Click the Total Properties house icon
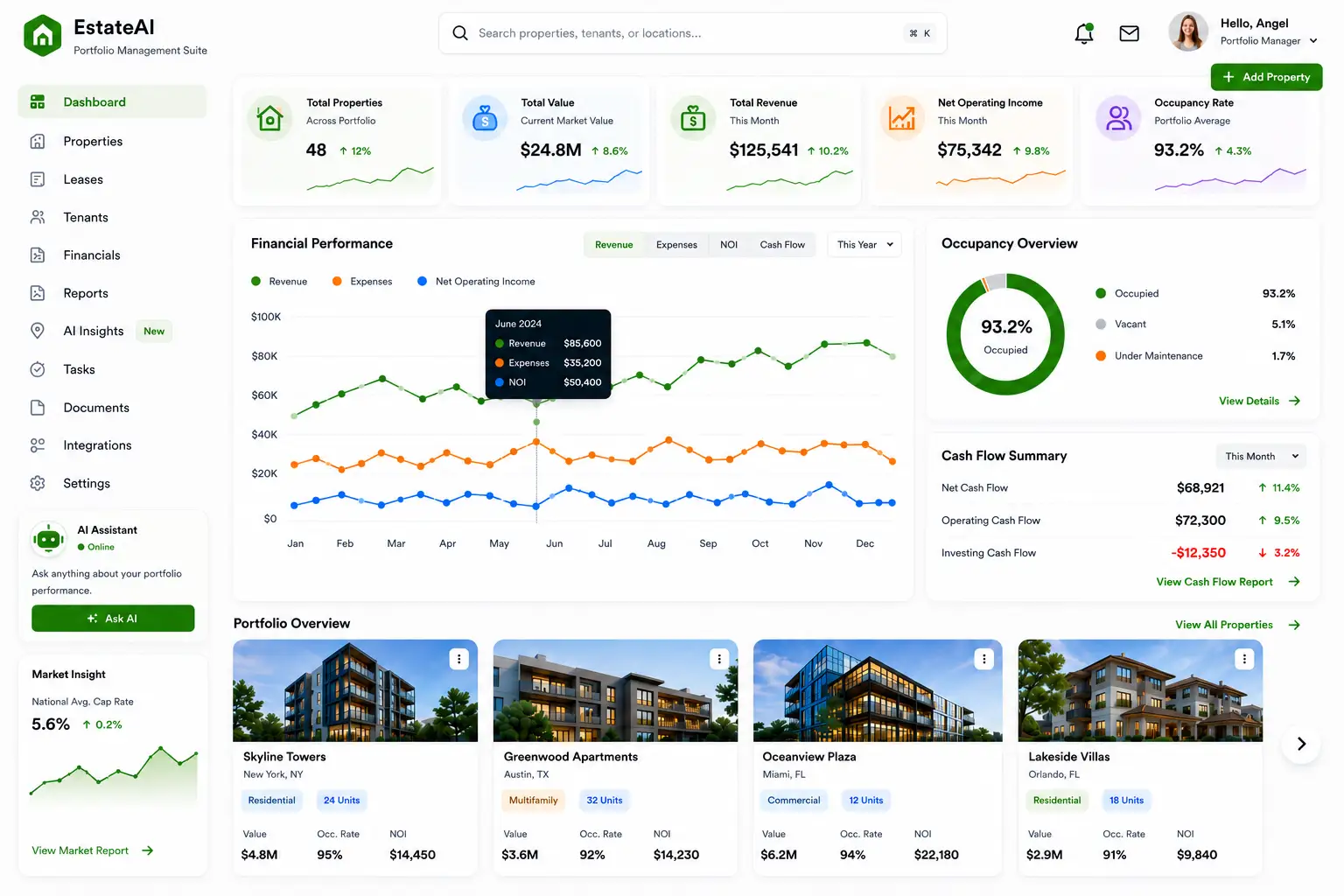1344x896 pixels. [x=270, y=117]
